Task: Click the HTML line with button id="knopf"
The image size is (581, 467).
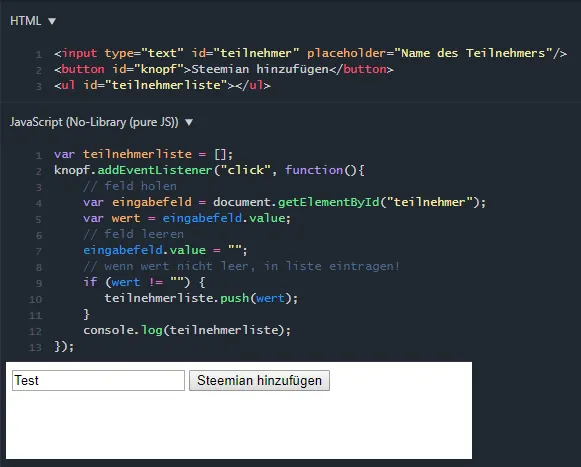Action: click(x=224, y=69)
